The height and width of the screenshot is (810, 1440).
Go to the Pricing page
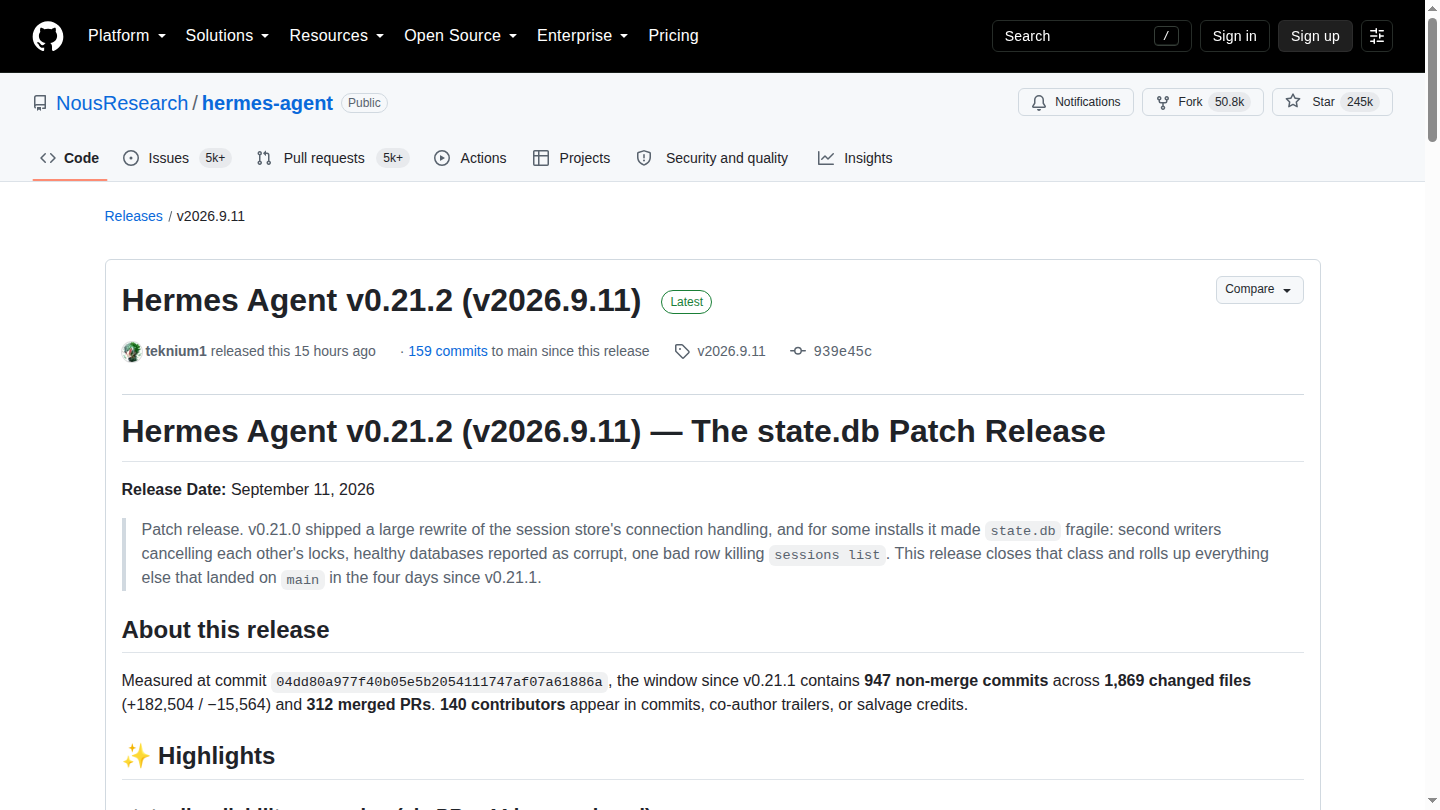click(x=673, y=36)
